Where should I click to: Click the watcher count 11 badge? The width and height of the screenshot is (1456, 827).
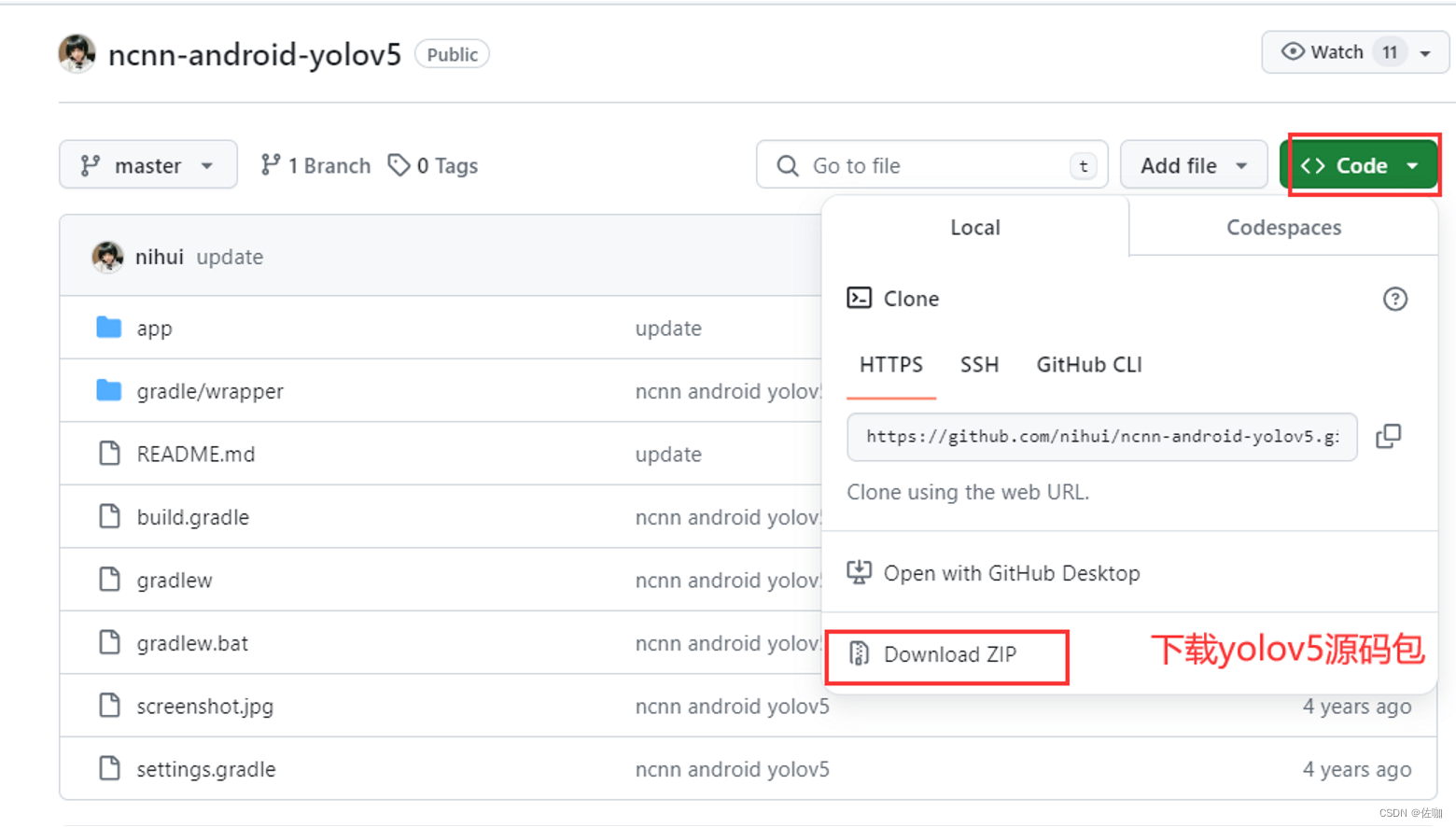(x=1390, y=52)
